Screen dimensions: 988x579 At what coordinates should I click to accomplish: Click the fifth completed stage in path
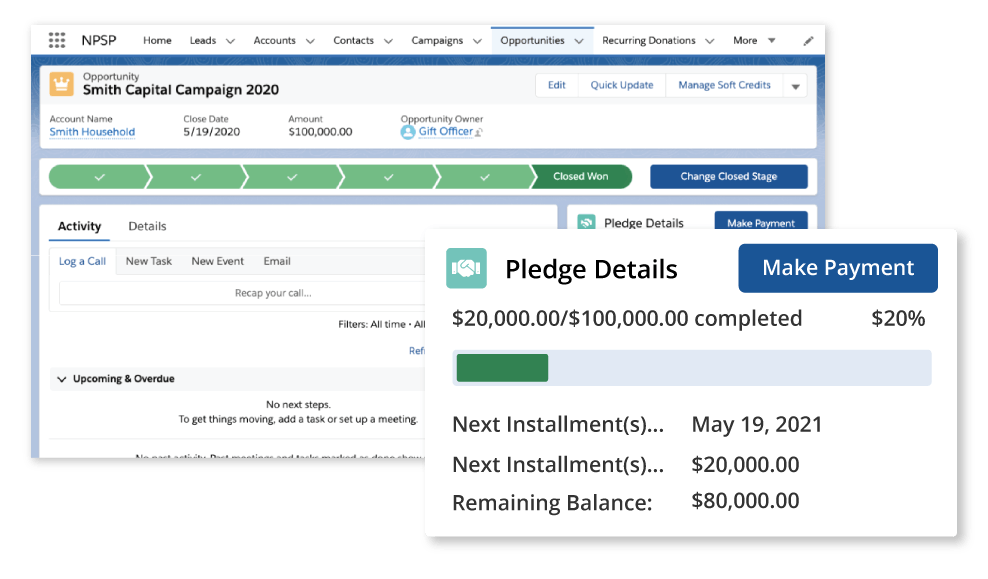click(485, 177)
